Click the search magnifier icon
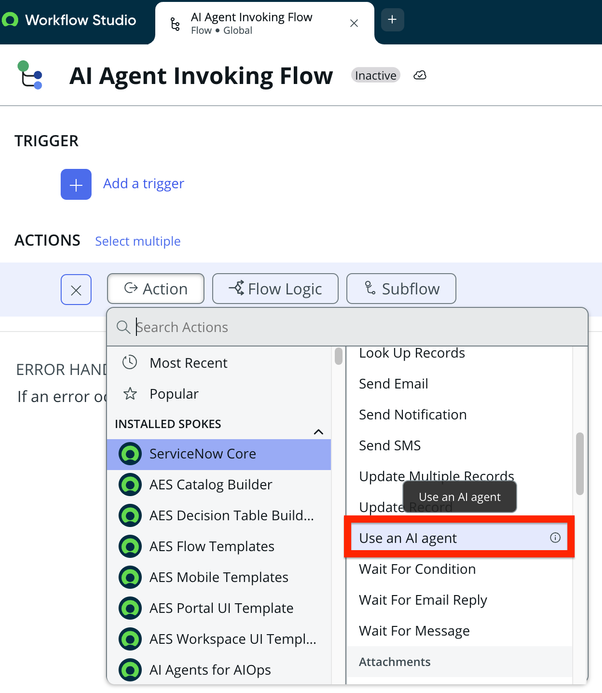 point(123,327)
